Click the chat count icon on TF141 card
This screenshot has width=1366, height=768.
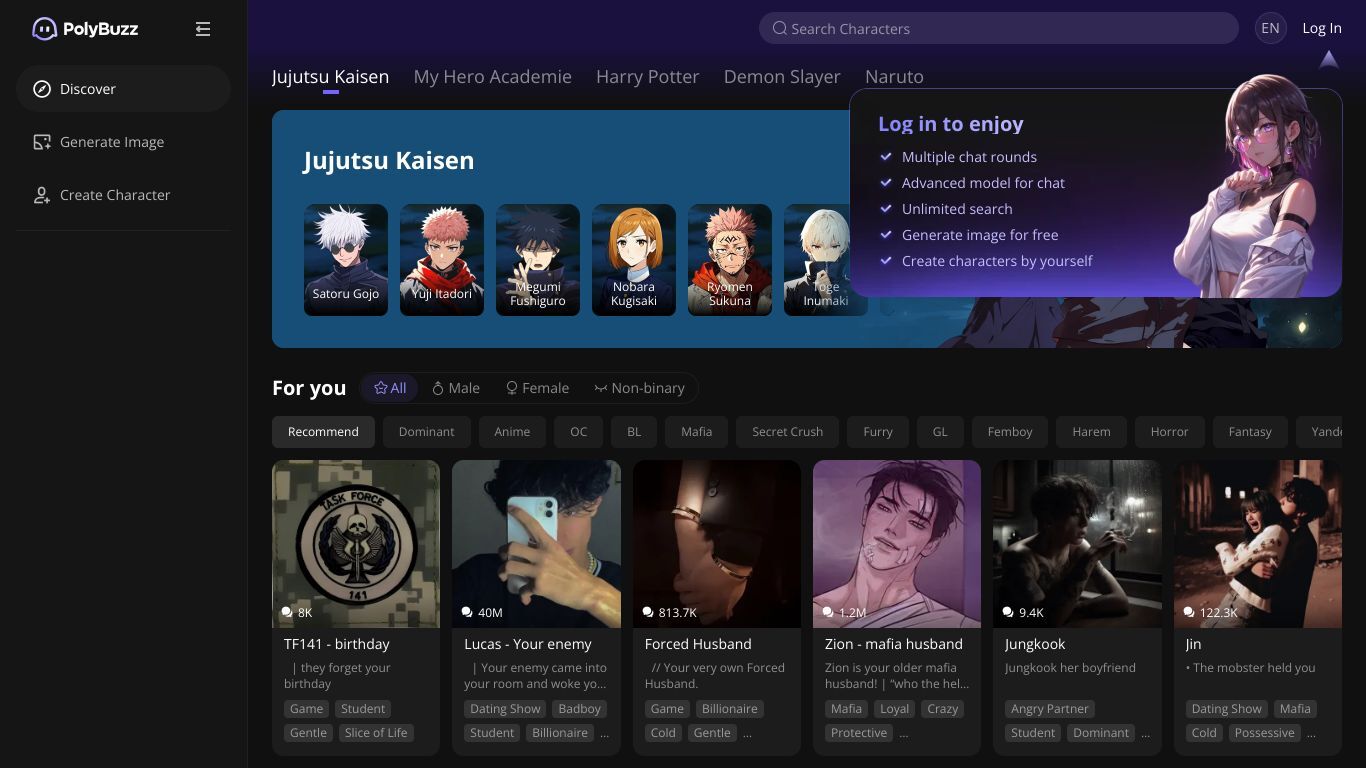click(x=288, y=612)
